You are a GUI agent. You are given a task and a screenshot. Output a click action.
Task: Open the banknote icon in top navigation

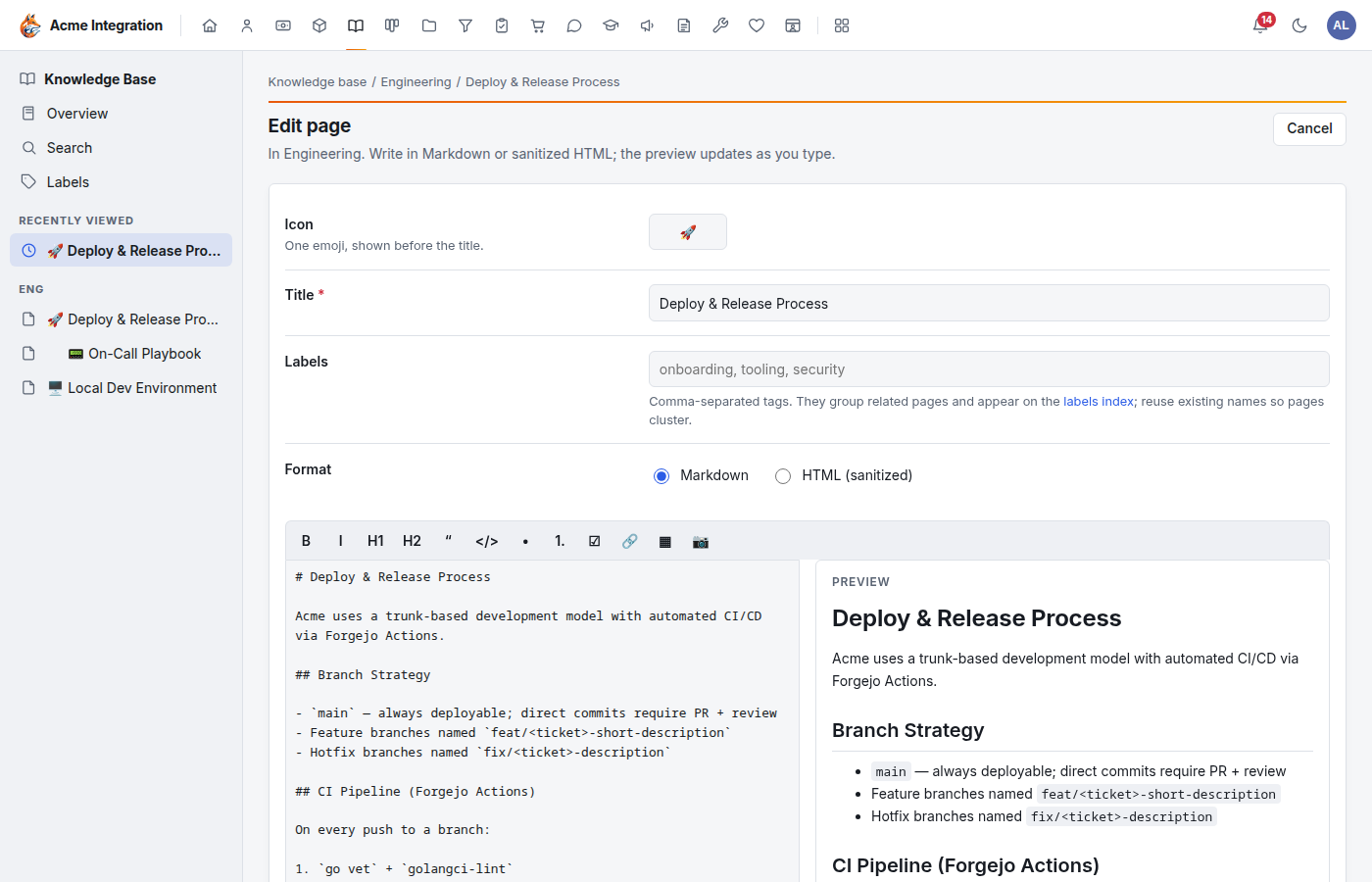[283, 25]
